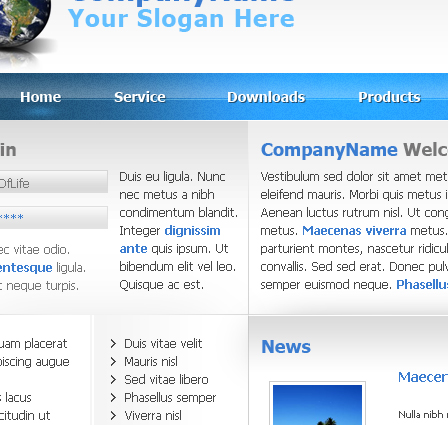The width and height of the screenshot is (448, 425).
Task: Open the Downloads navigation item
Action: pos(266,97)
